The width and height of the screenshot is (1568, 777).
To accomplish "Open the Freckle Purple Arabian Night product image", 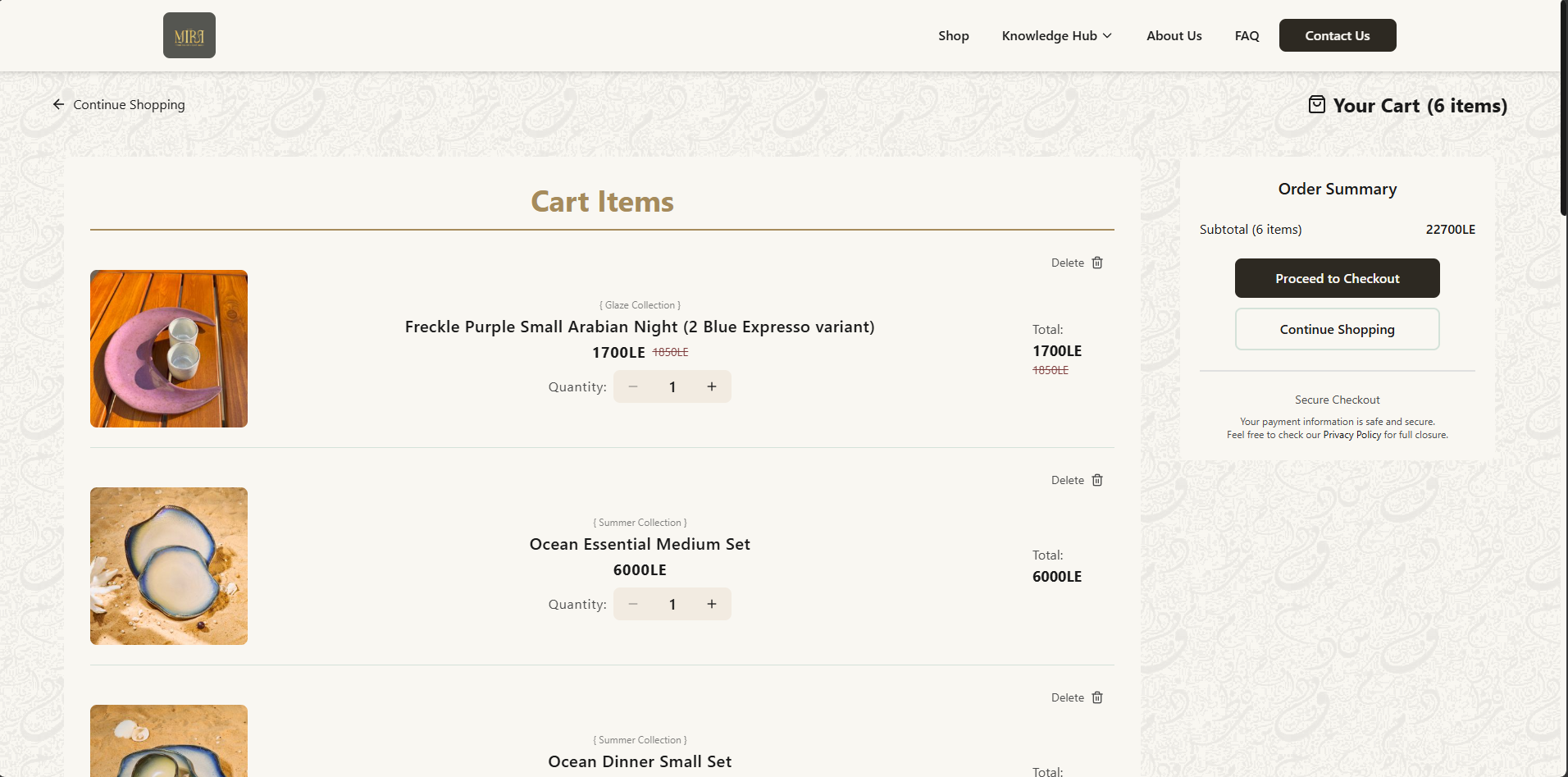I will [x=169, y=349].
